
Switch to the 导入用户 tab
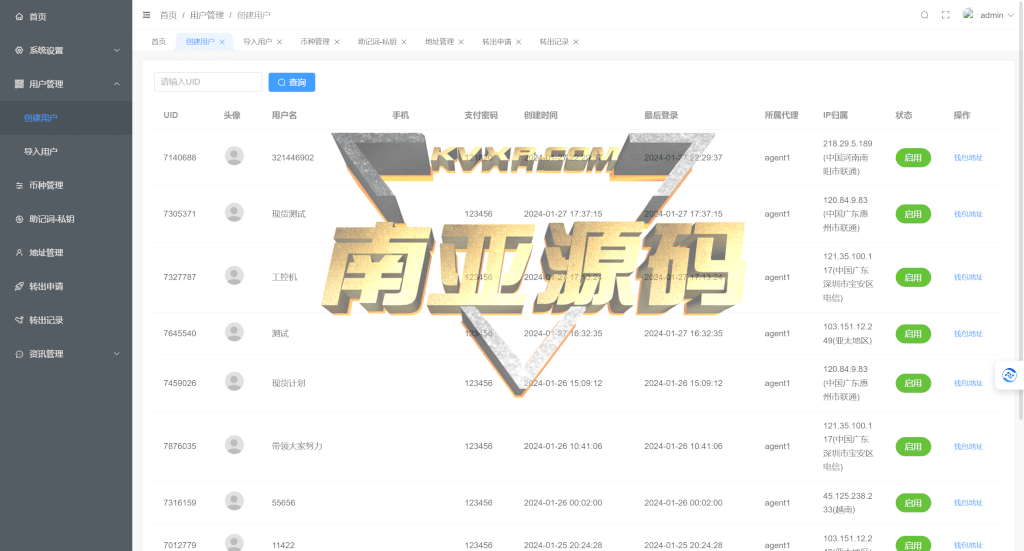pyautogui.click(x=257, y=42)
